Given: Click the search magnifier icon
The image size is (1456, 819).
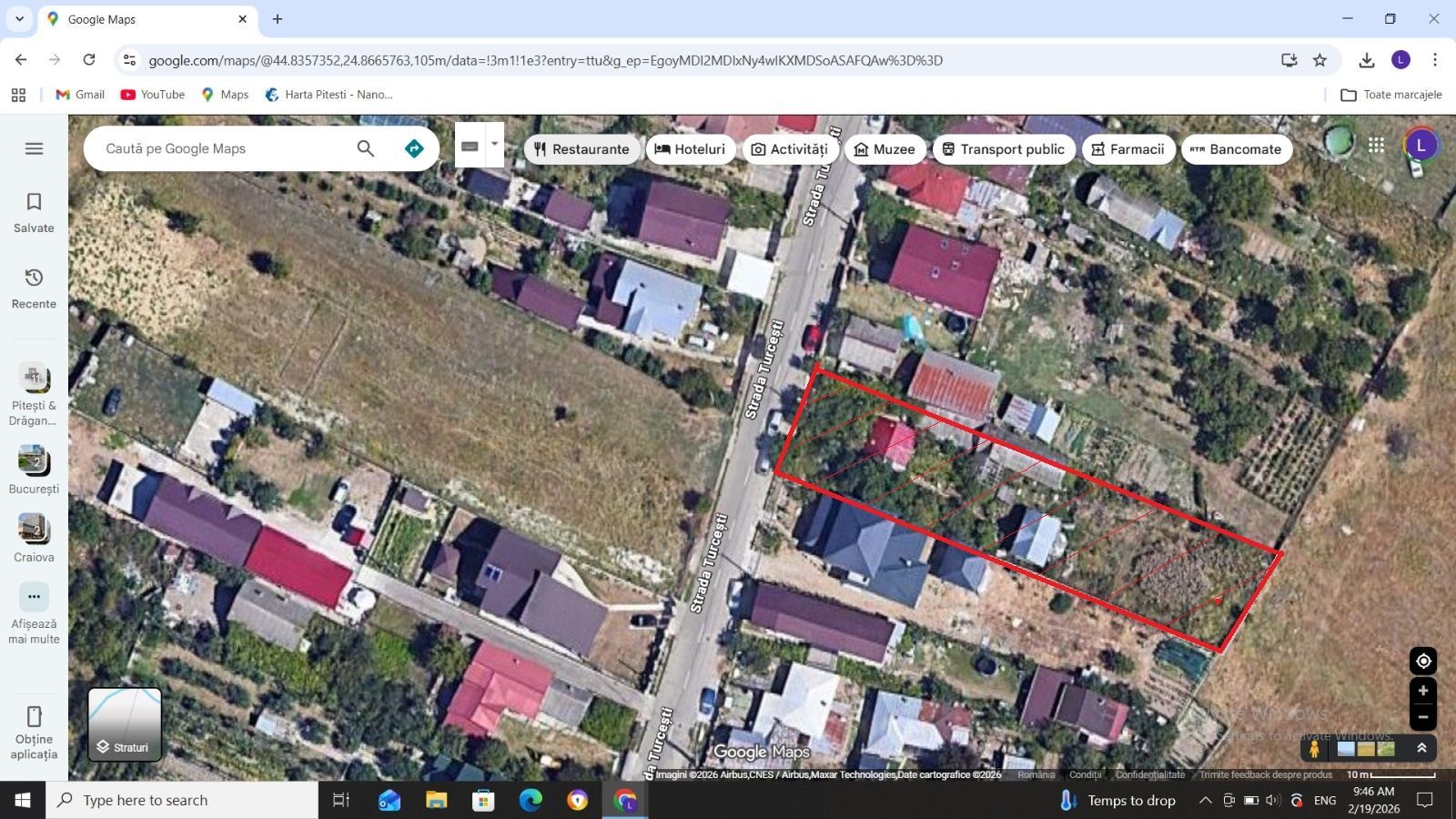Looking at the screenshot, I should 365,147.
